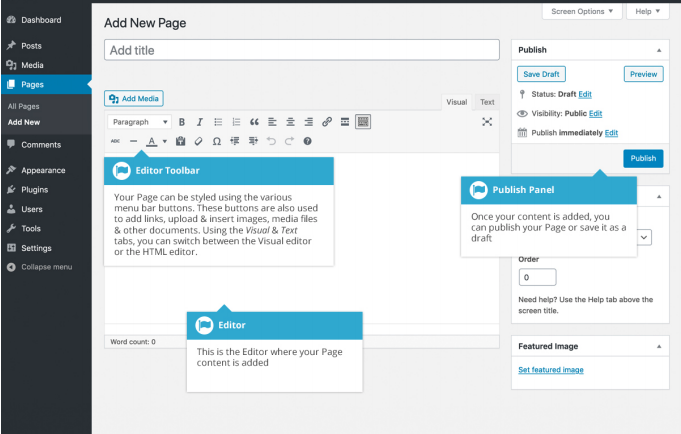The width and height of the screenshot is (681, 434).
Task: Apply blockquote formatting
Action: (x=255, y=122)
